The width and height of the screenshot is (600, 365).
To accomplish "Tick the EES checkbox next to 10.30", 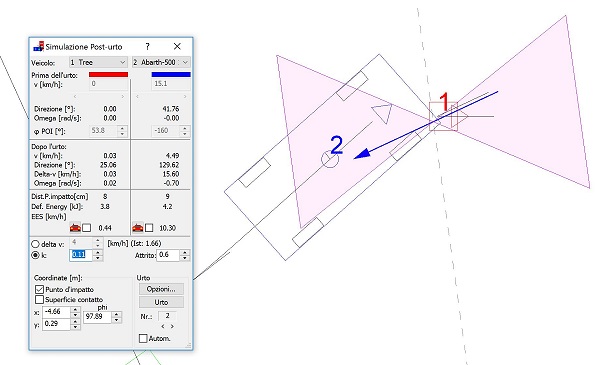I will 149,228.
